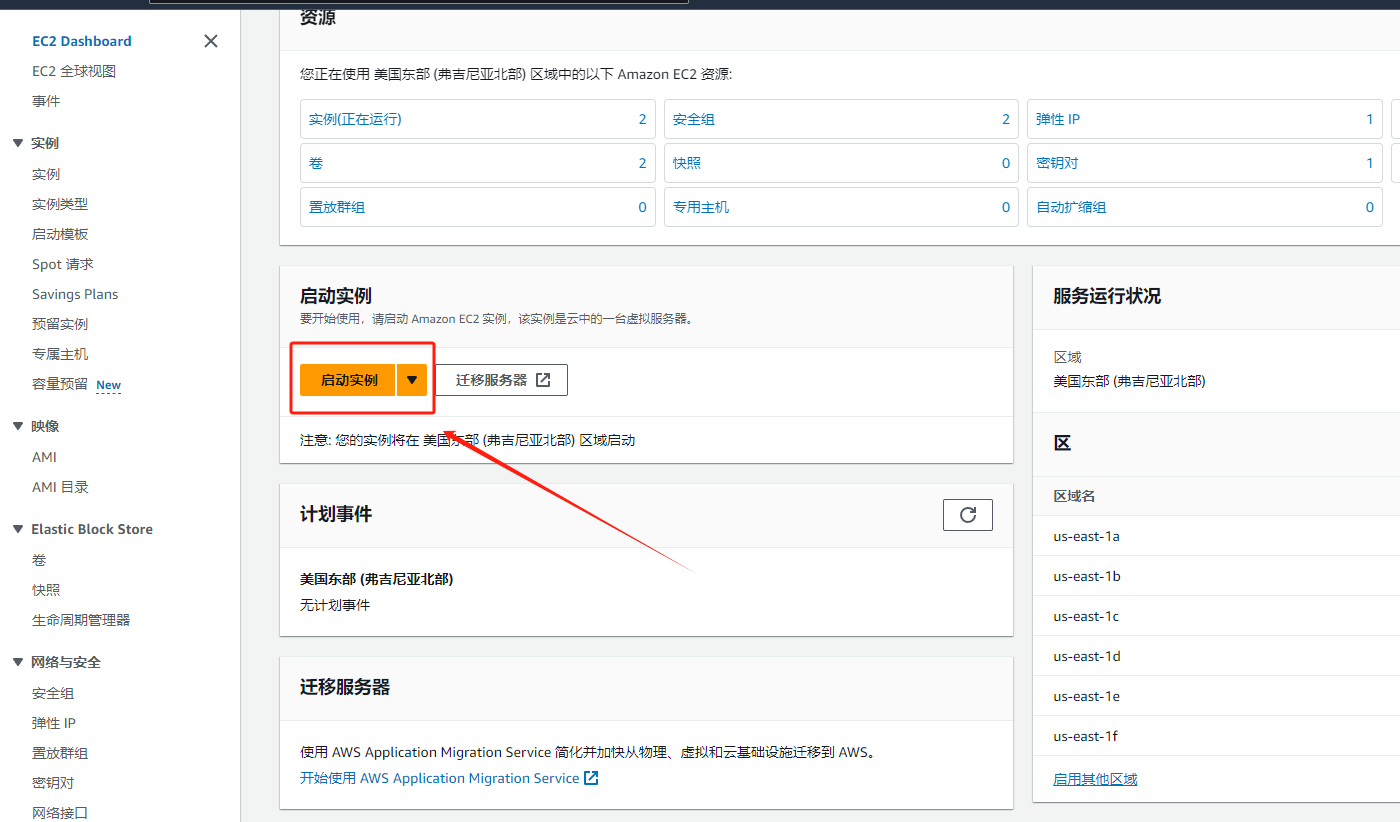The width and height of the screenshot is (1400, 822).
Task: Click 卷 resource tile link
Action: pyautogui.click(x=316, y=163)
